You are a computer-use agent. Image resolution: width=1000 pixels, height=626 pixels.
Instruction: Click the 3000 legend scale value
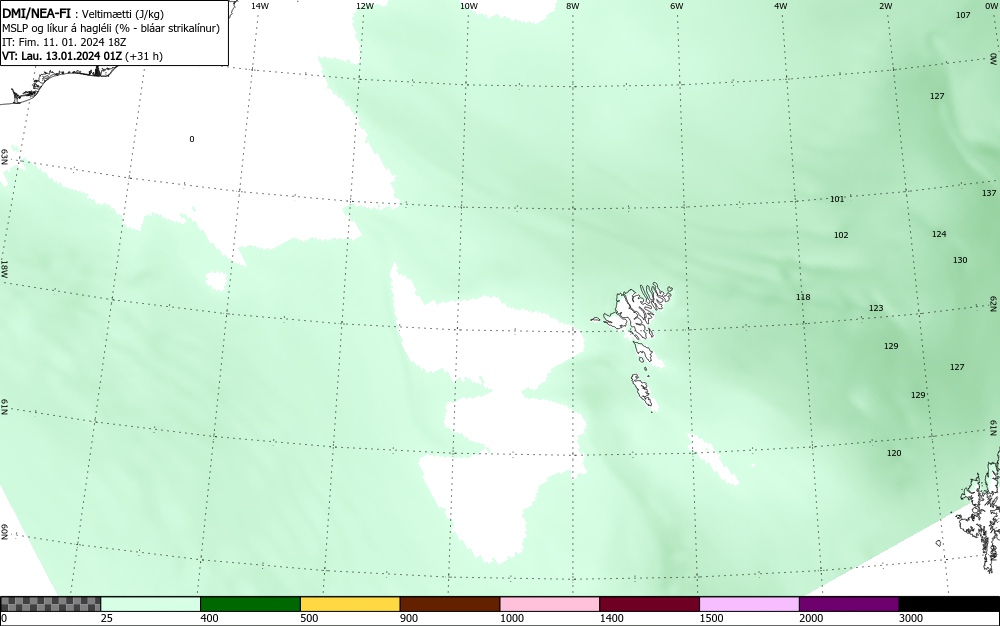point(911,618)
